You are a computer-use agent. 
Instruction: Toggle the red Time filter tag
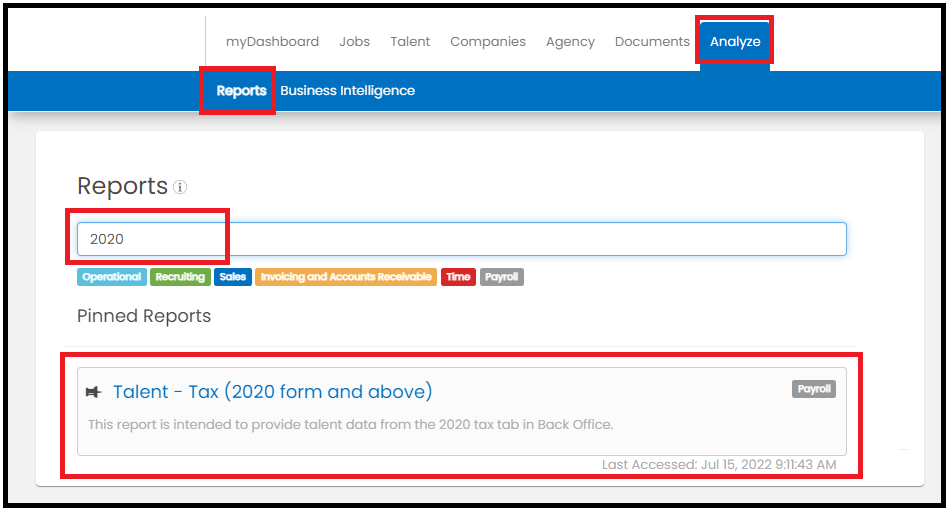coord(458,277)
